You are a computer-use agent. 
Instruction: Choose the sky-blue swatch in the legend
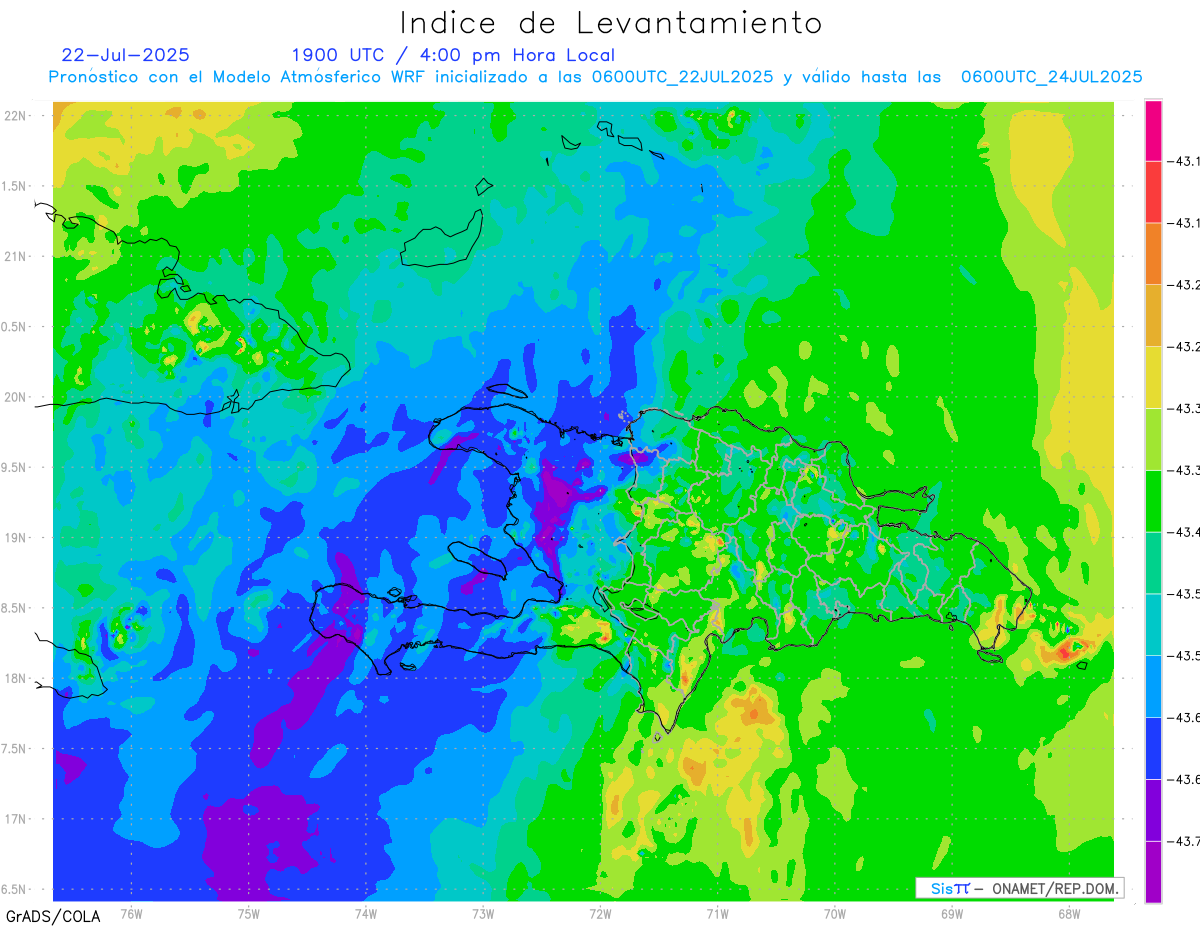pyautogui.click(x=1153, y=686)
